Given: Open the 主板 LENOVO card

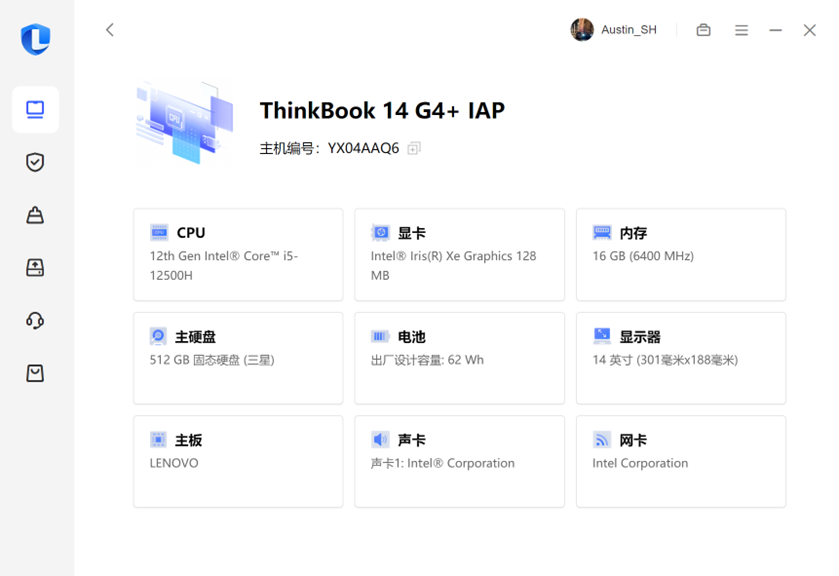Looking at the screenshot, I should pos(238,461).
